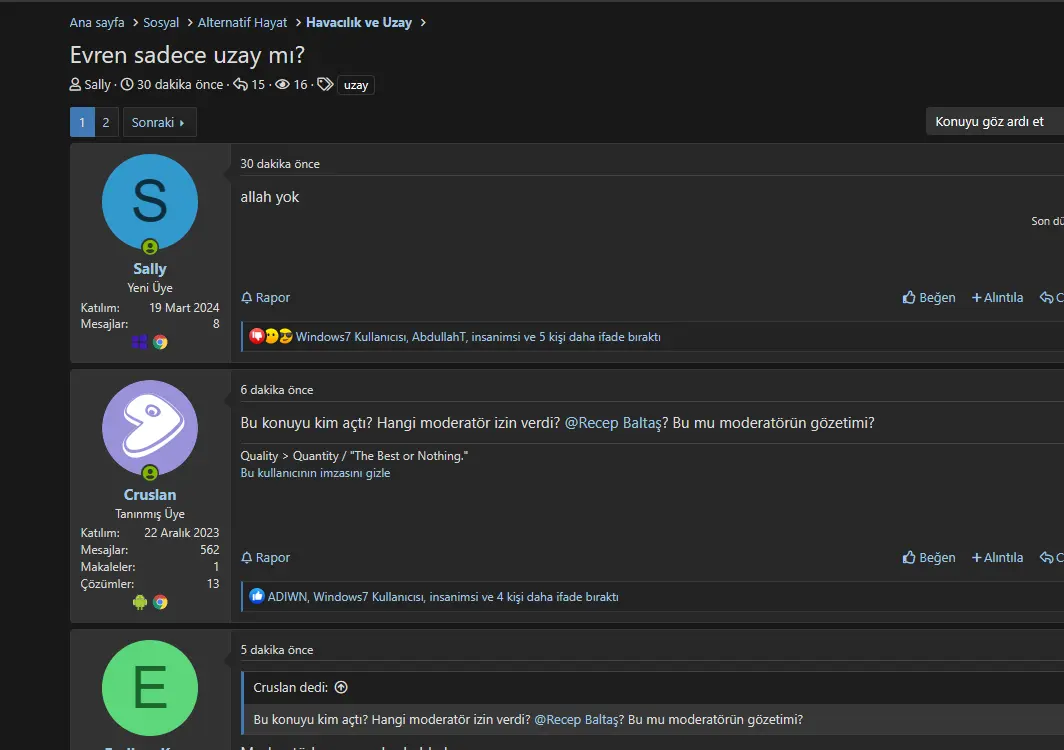Like Cruslan's post with Beğen
The height and width of the screenshot is (750, 1064).
(929, 557)
